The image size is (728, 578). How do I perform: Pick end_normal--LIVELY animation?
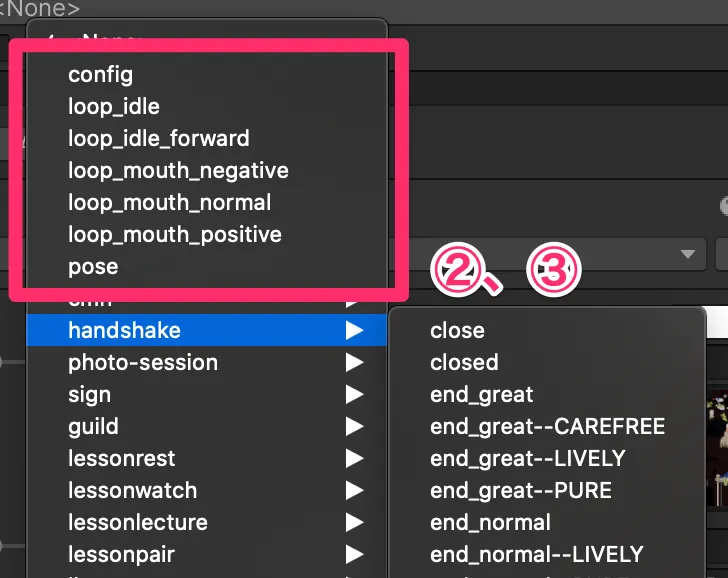coord(536,554)
